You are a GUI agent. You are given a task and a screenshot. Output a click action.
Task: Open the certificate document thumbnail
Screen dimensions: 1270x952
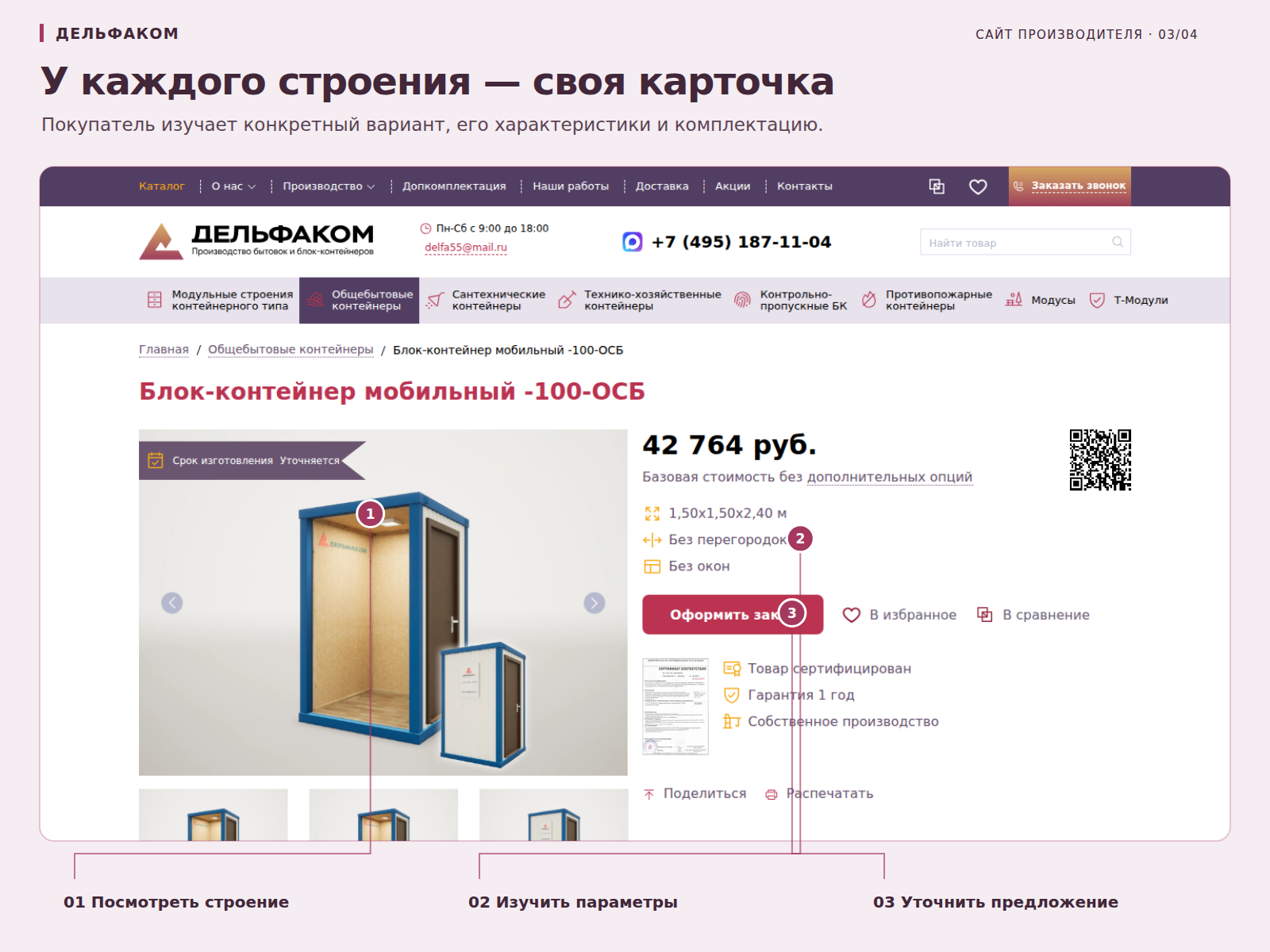(x=675, y=706)
